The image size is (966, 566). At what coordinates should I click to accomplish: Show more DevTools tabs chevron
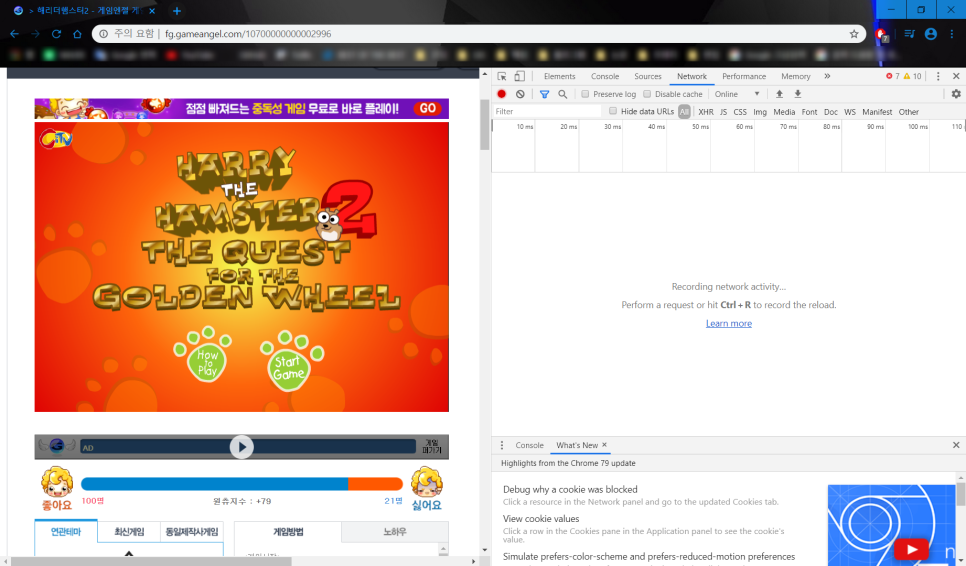click(x=827, y=76)
